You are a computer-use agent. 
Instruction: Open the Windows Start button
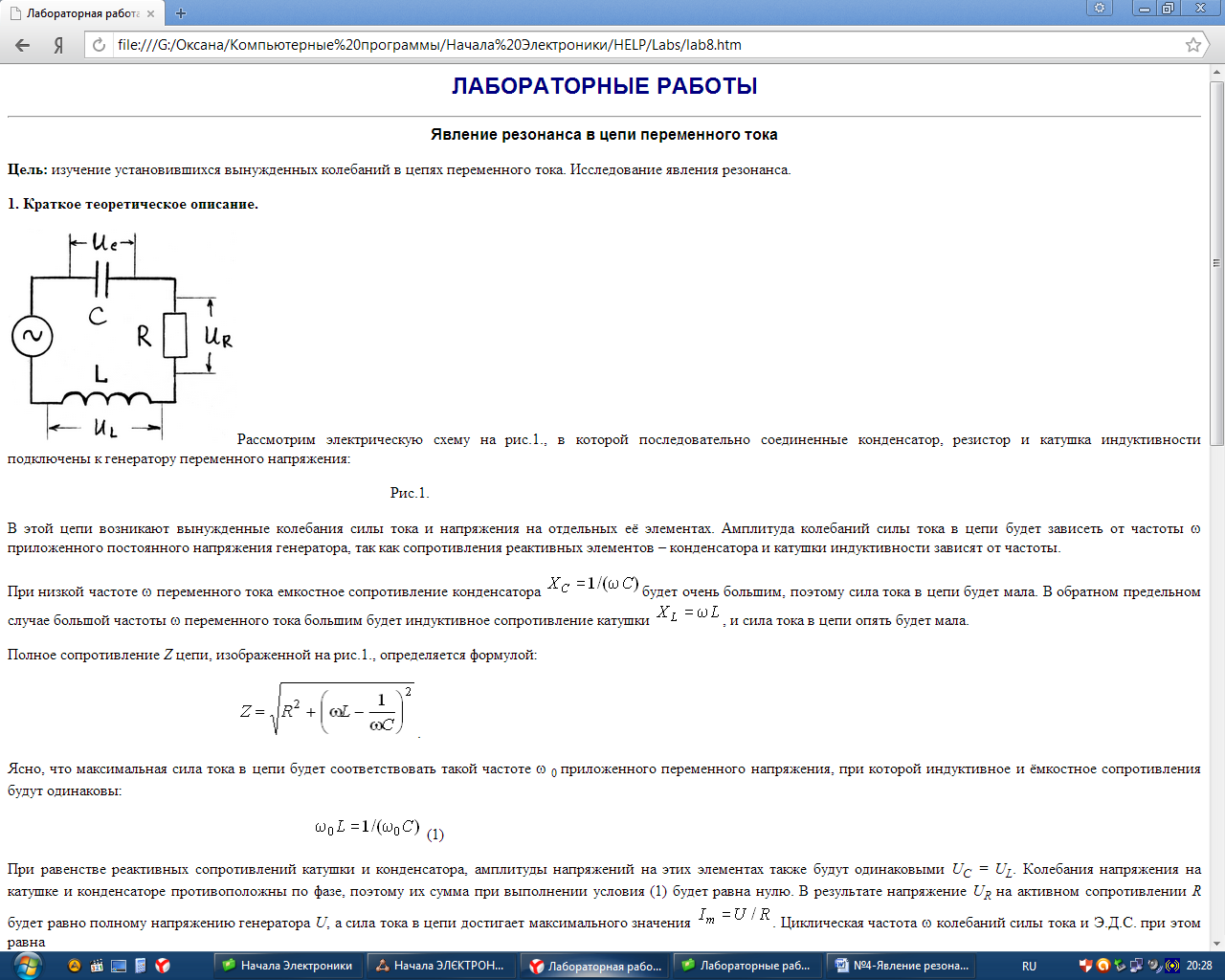coord(26,966)
